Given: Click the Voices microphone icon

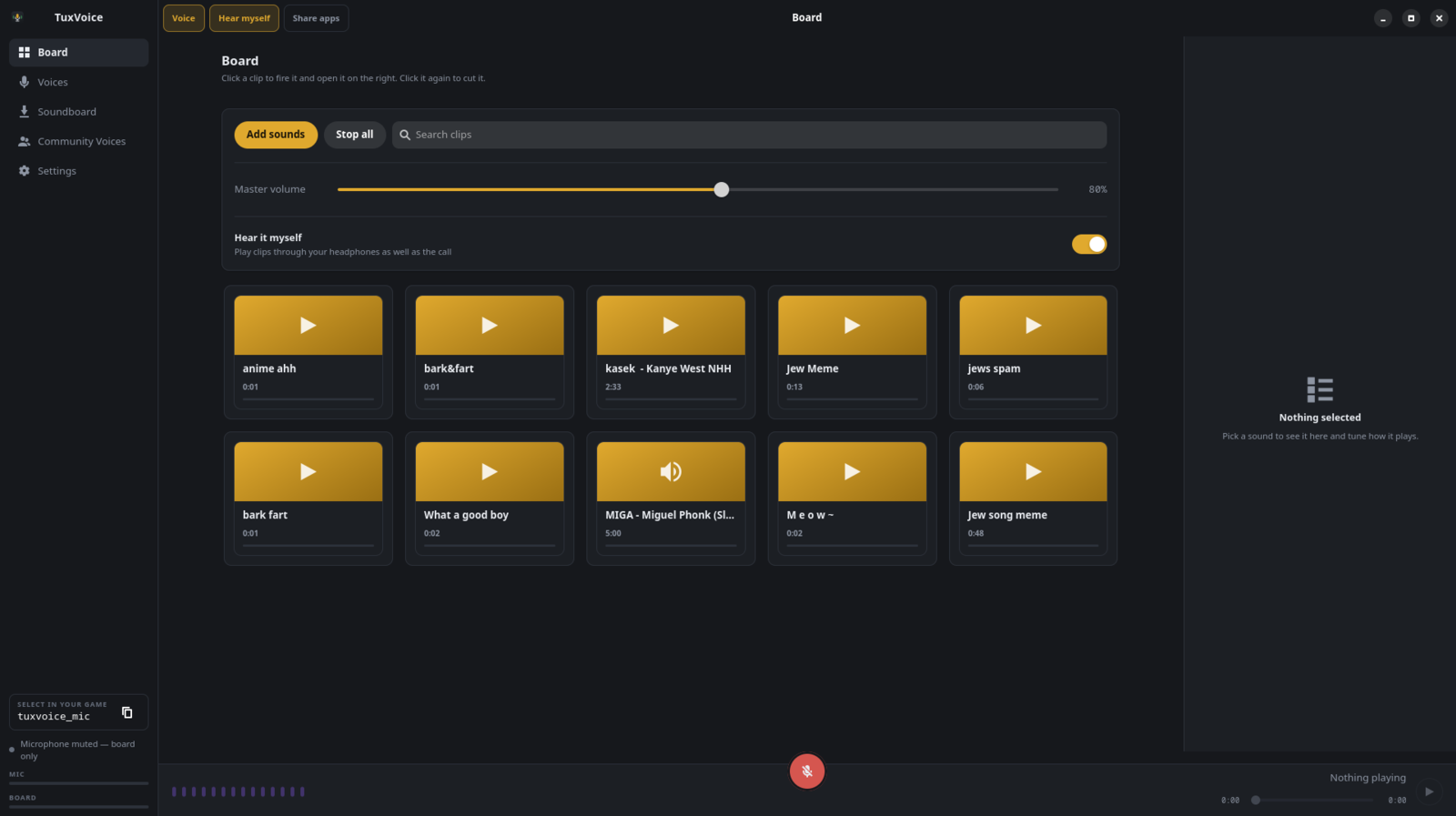Looking at the screenshot, I should tap(25, 82).
